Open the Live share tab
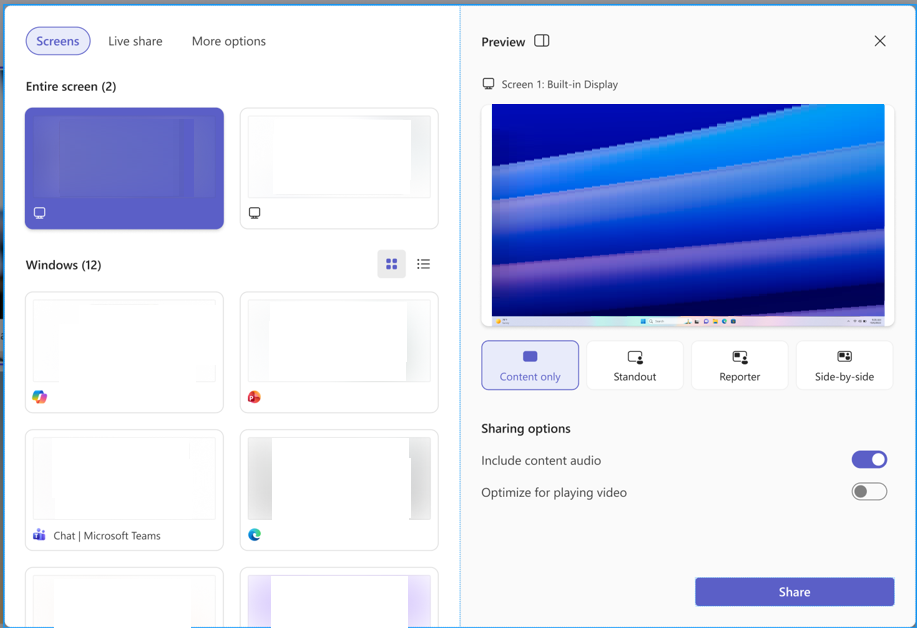 (x=135, y=41)
